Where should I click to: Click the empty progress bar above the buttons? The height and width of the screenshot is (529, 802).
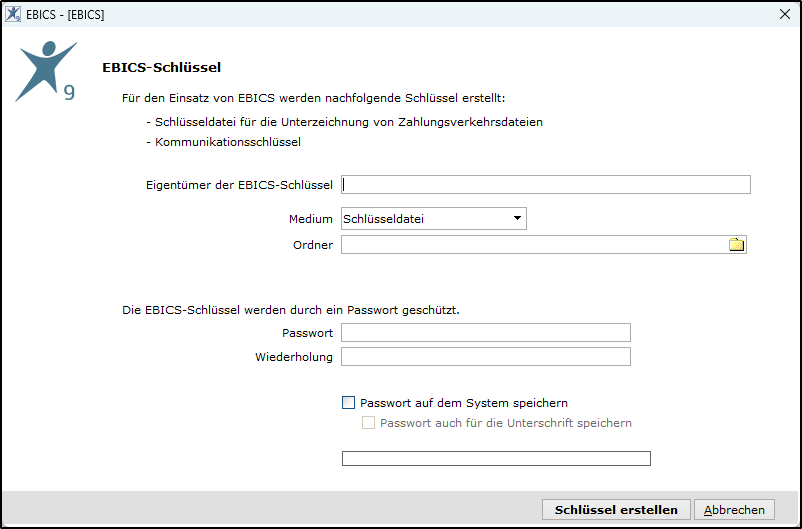pos(496,458)
